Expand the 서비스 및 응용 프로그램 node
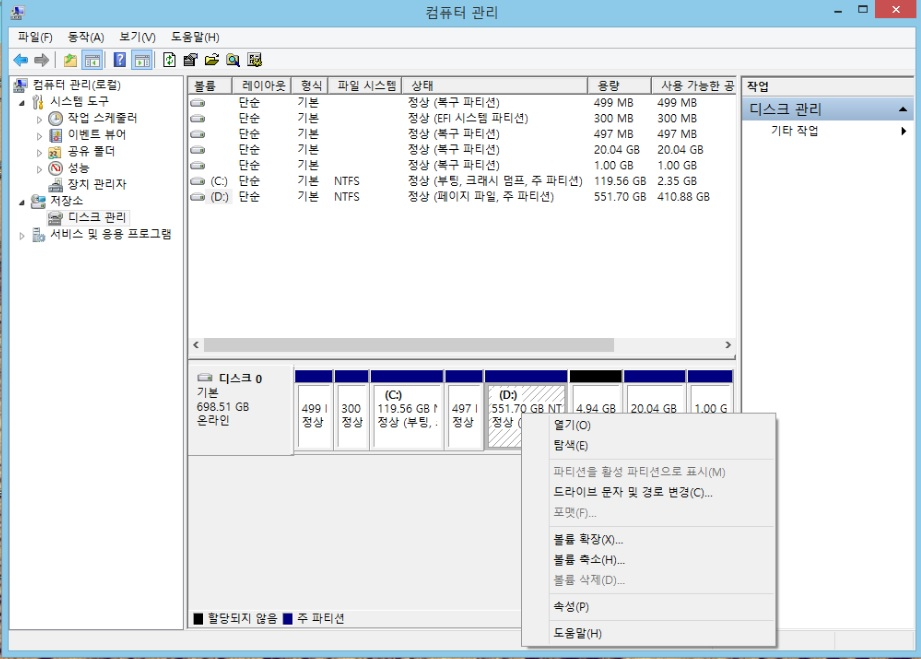This screenshot has width=921, height=659. click(22, 234)
